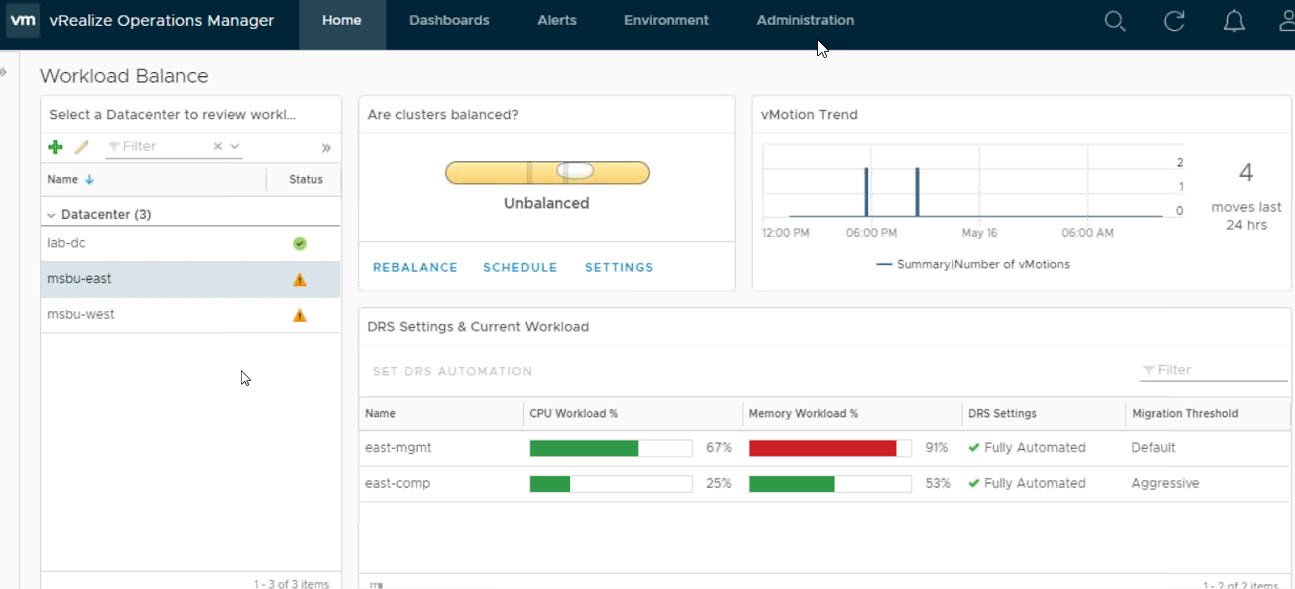Select the east-comp cluster name
The width and height of the screenshot is (1295, 589).
(397, 484)
